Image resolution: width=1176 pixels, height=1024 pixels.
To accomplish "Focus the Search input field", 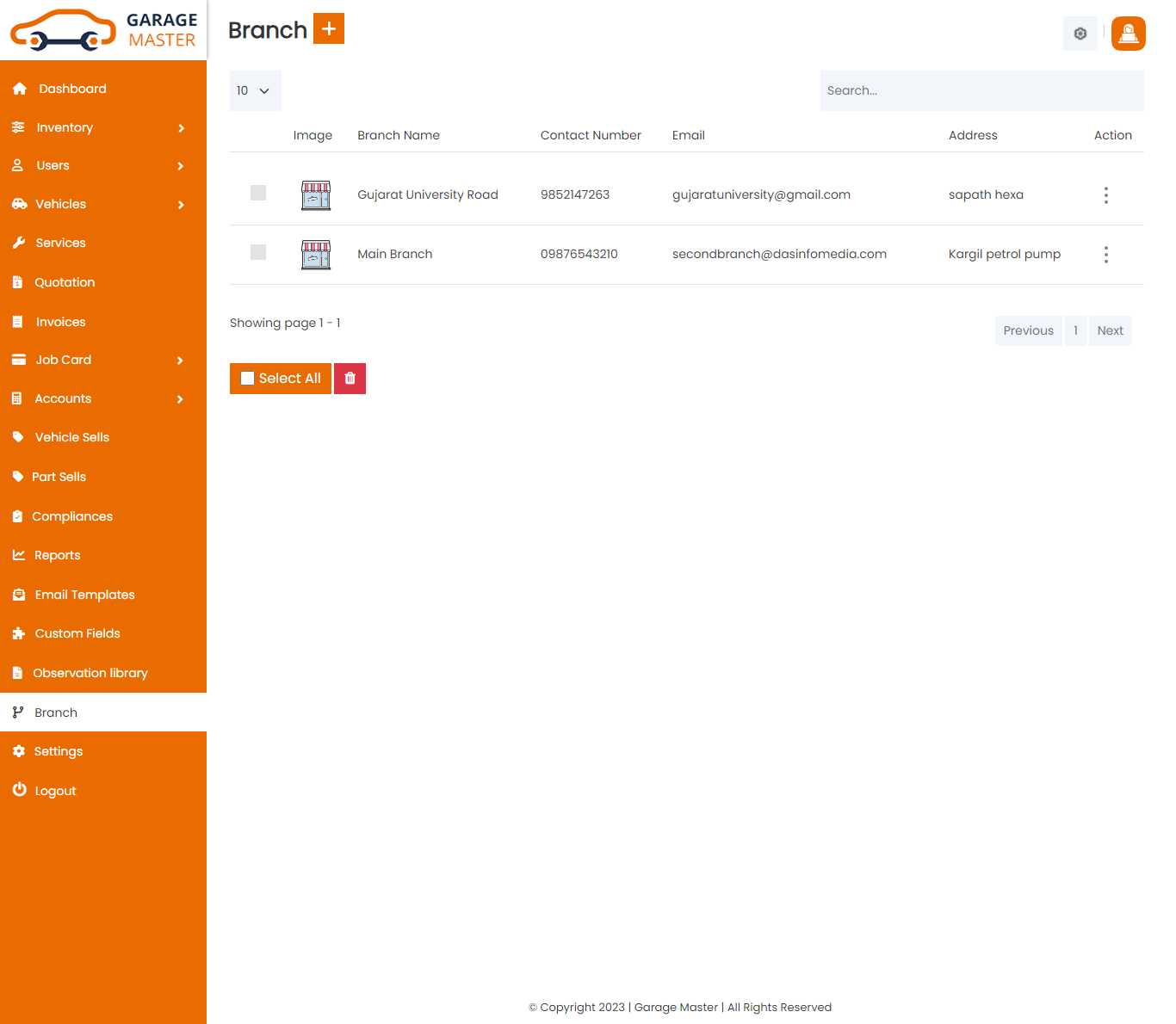I will (981, 91).
